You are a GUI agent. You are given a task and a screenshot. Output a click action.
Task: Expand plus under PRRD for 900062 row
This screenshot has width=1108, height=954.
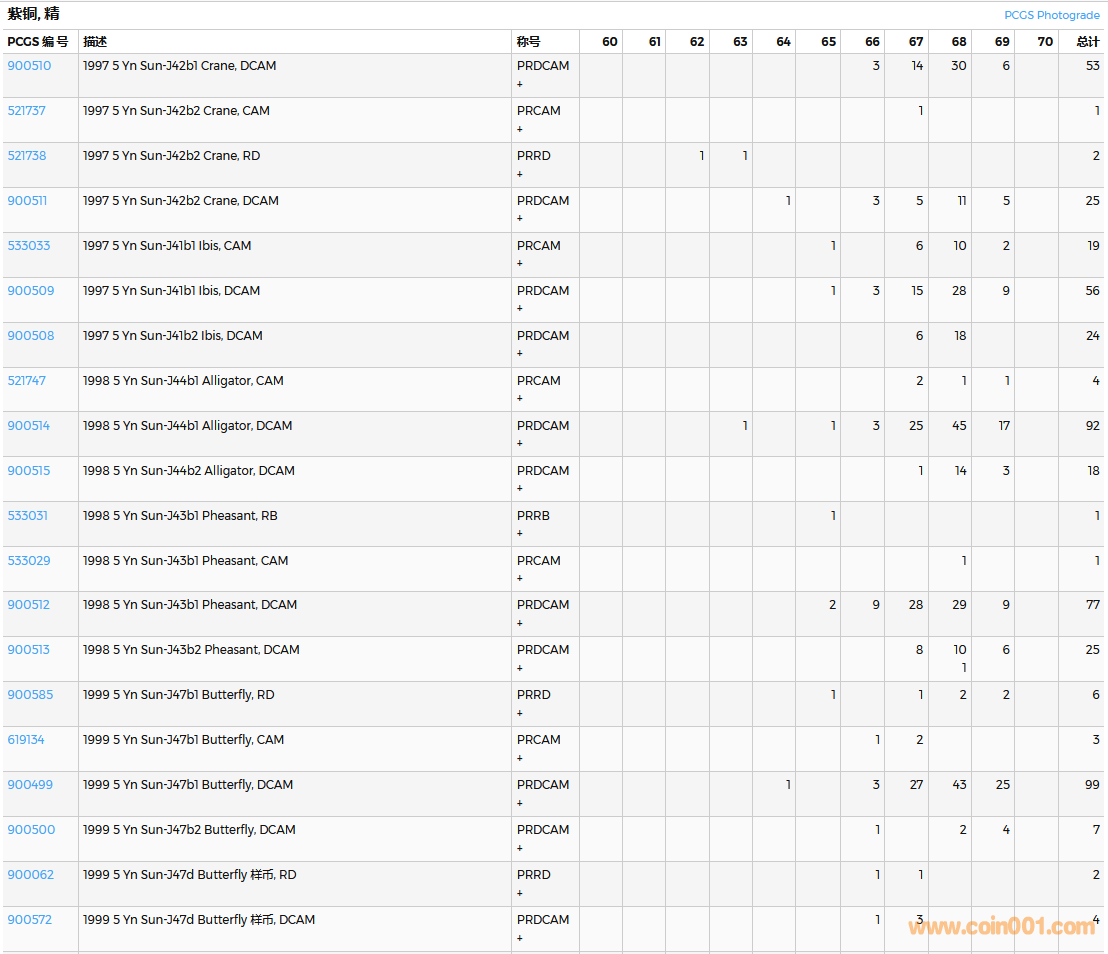[x=520, y=893]
